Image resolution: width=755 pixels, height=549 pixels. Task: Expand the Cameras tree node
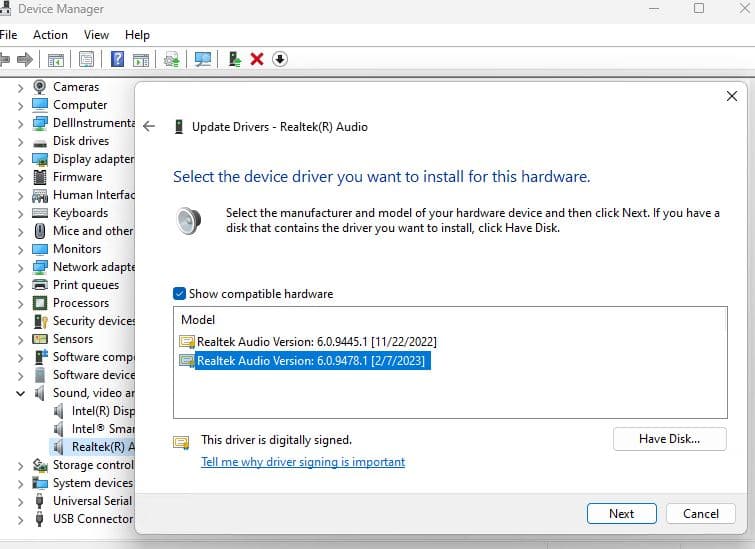[21, 87]
